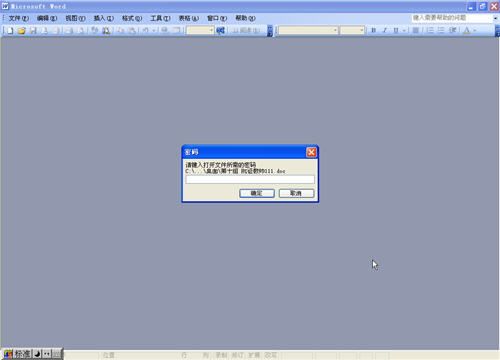Click the Reading layout book icon
The image size is (500, 360).
coord(246,31)
